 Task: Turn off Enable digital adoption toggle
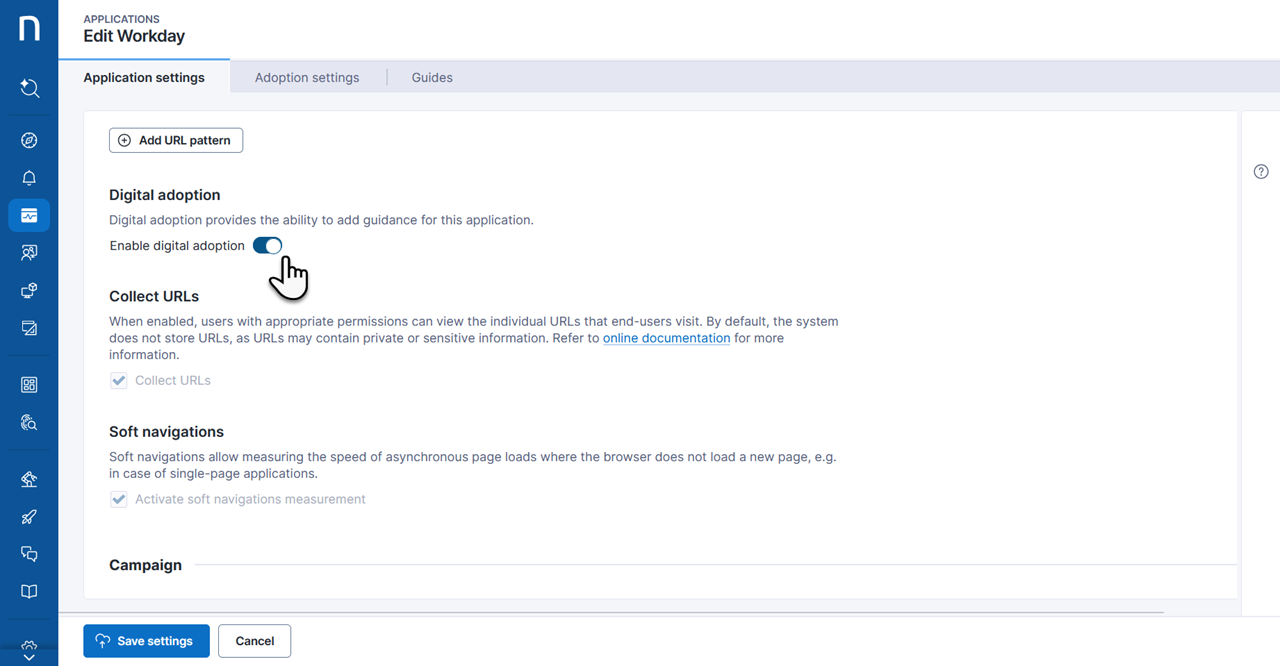tap(267, 246)
